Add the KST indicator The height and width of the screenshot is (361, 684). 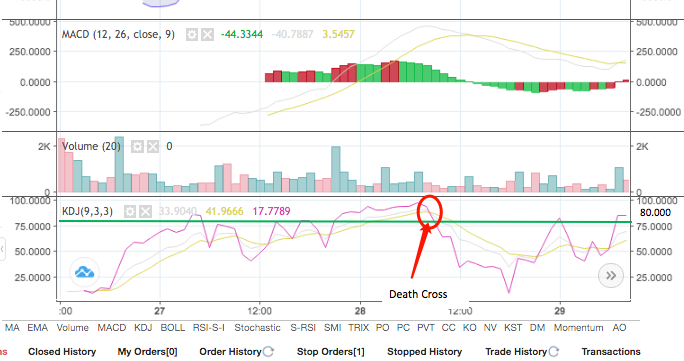tap(513, 328)
